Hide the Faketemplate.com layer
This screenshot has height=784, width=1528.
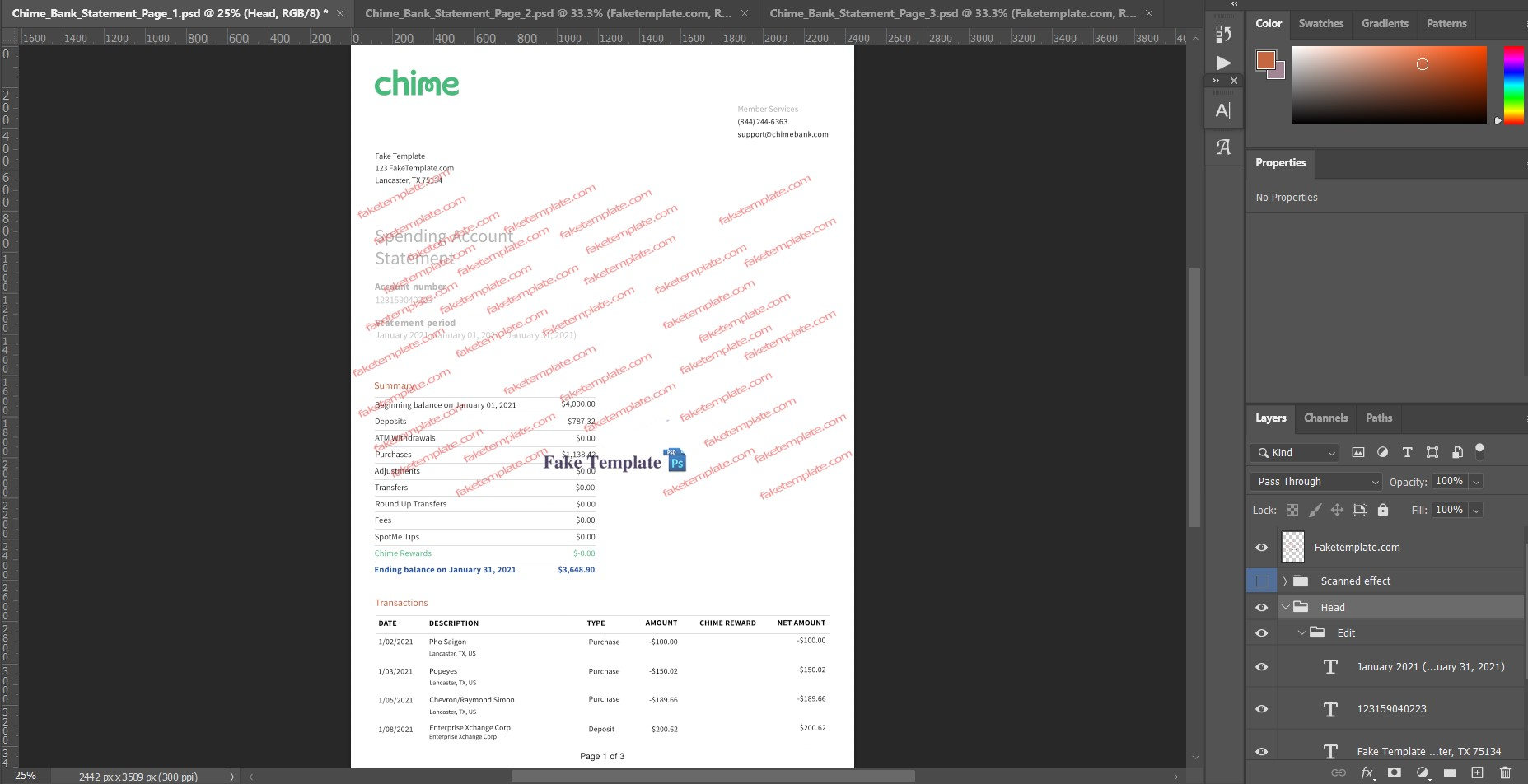(x=1261, y=547)
